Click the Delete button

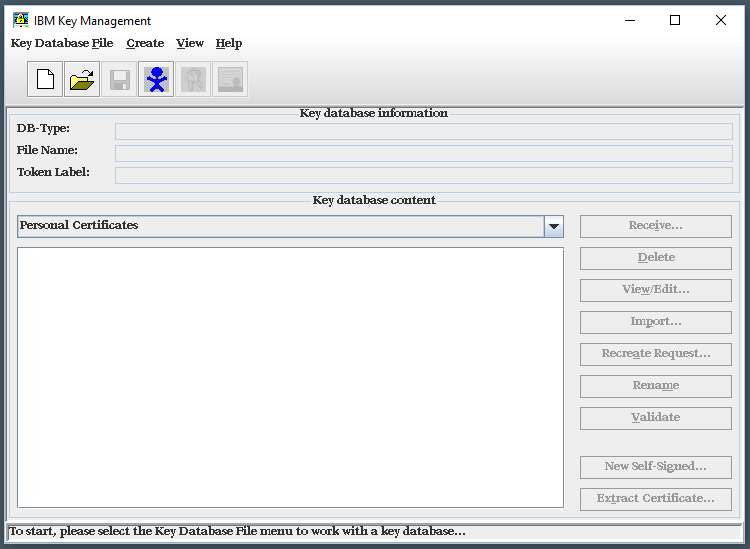pos(656,258)
